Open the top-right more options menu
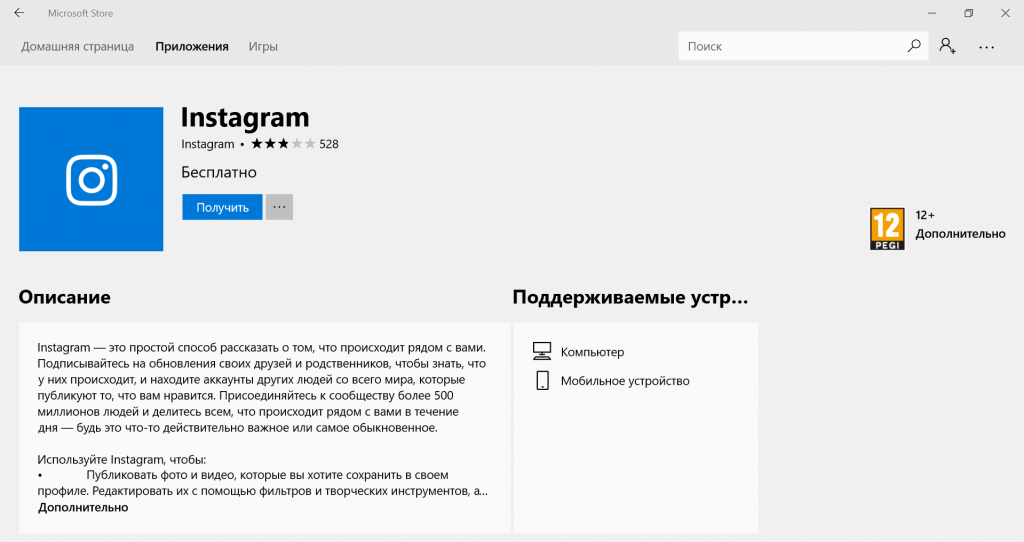The height and width of the screenshot is (542, 1024). [987, 47]
